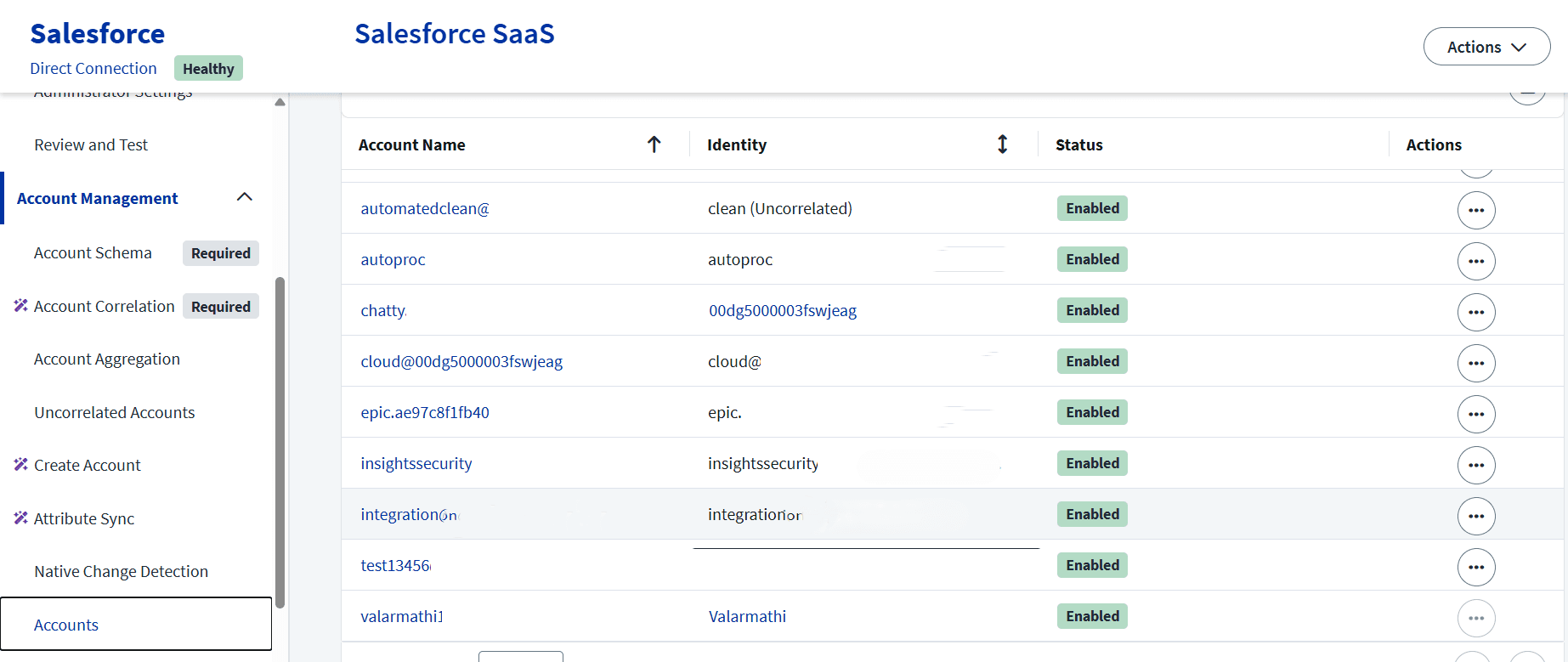1568x662 pixels.
Task: Open the test13456 account link
Action: 396,566
